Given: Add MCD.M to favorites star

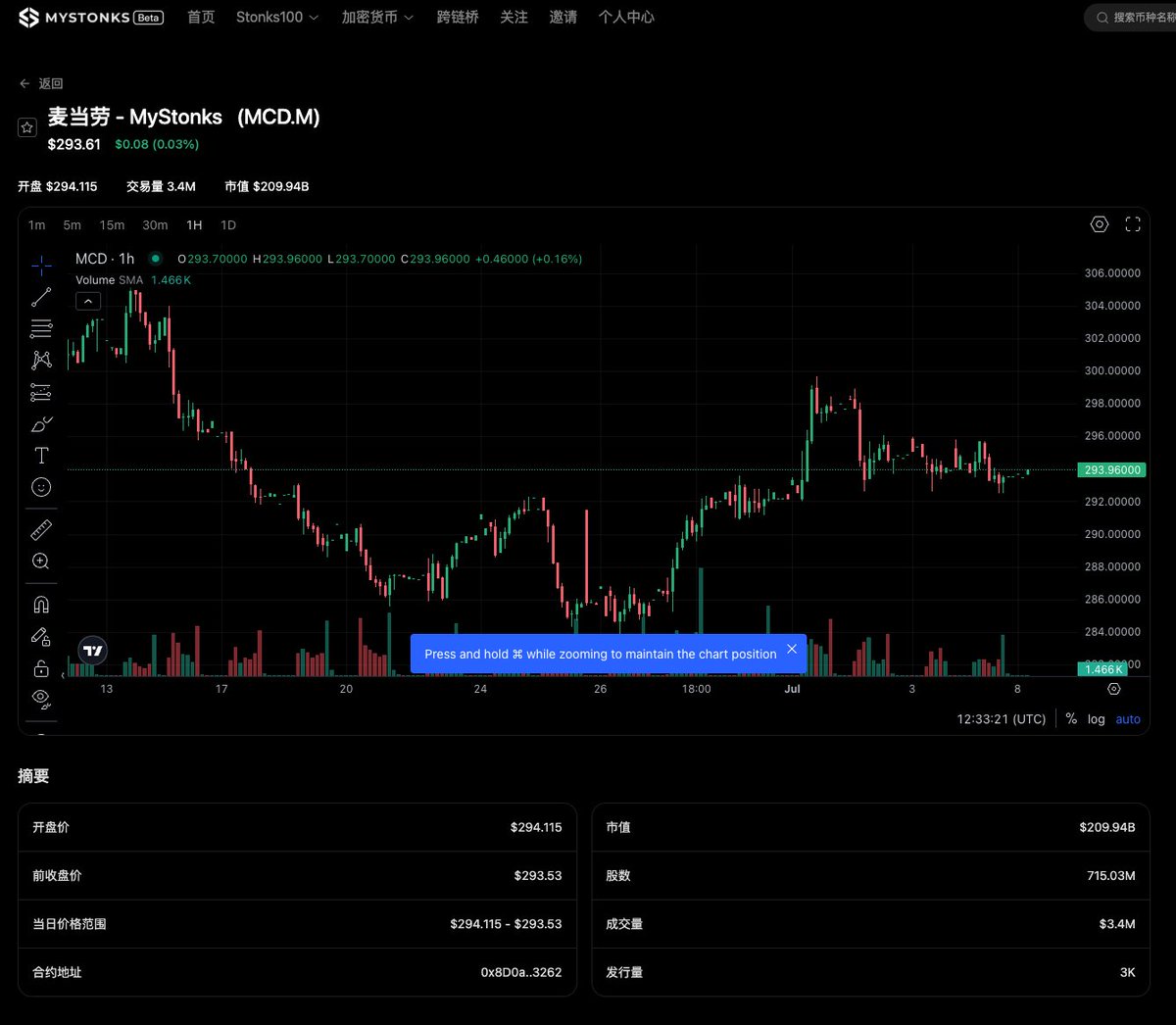Looking at the screenshot, I should click(x=27, y=127).
